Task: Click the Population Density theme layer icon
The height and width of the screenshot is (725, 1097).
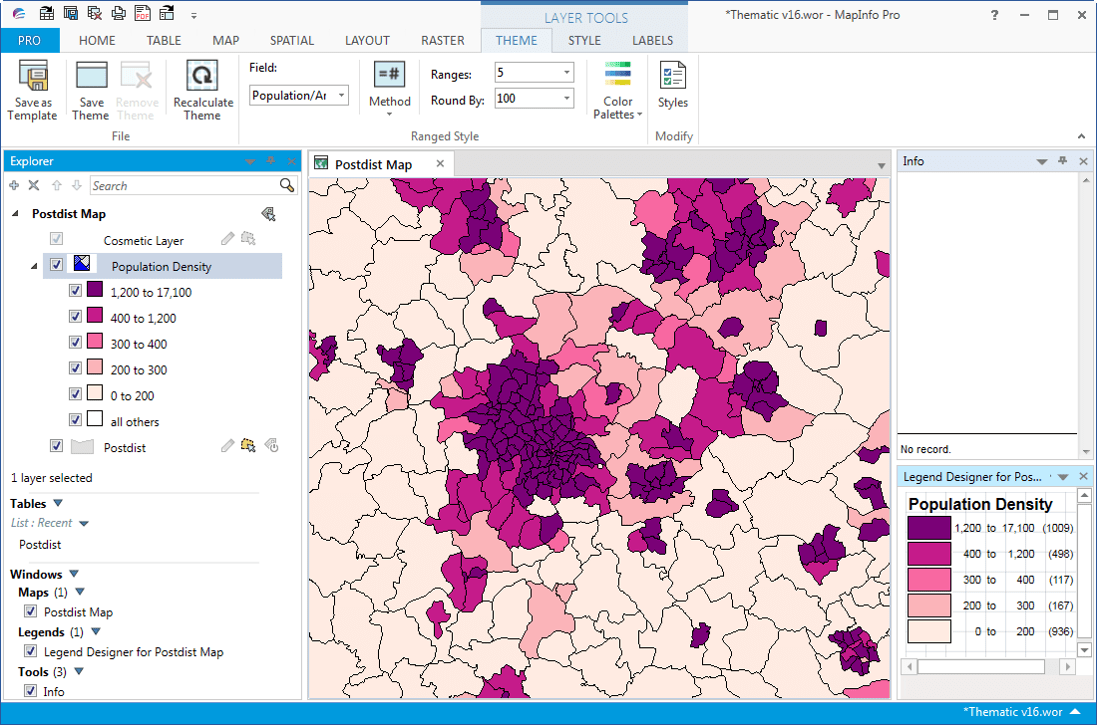Action: (82, 264)
